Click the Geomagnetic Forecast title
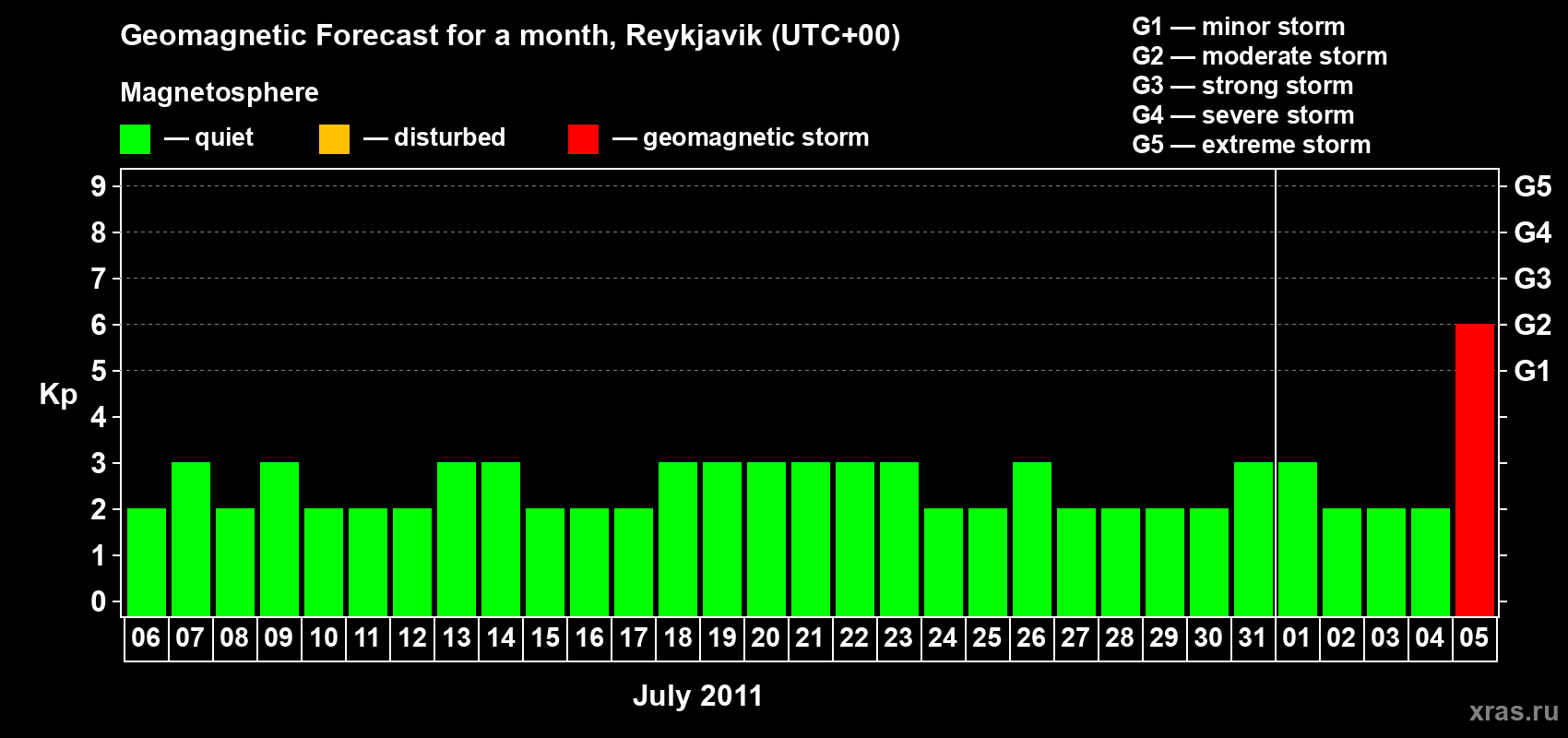This screenshot has width=1568, height=738. coord(510,36)
